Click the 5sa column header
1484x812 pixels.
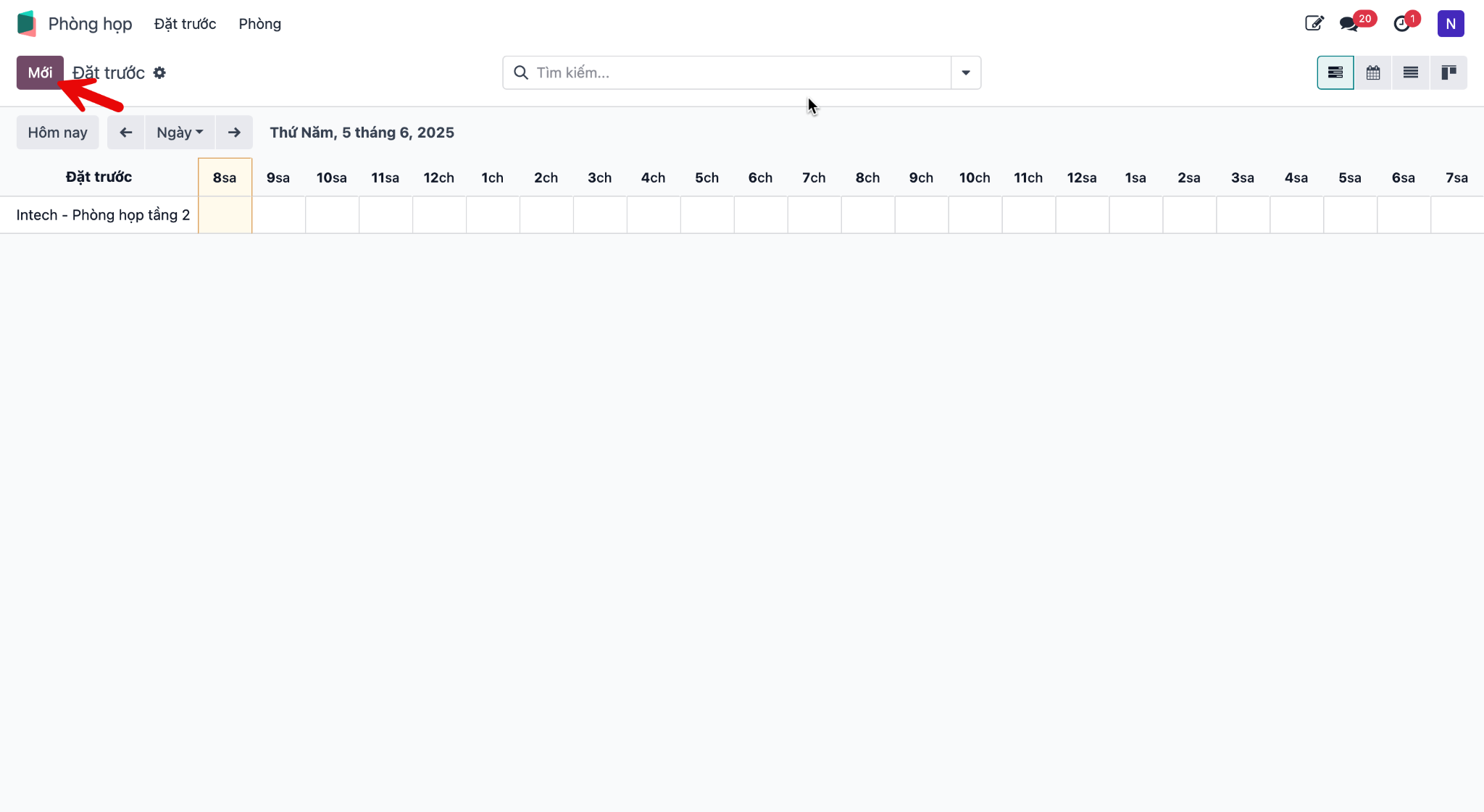click(1350, 177)
